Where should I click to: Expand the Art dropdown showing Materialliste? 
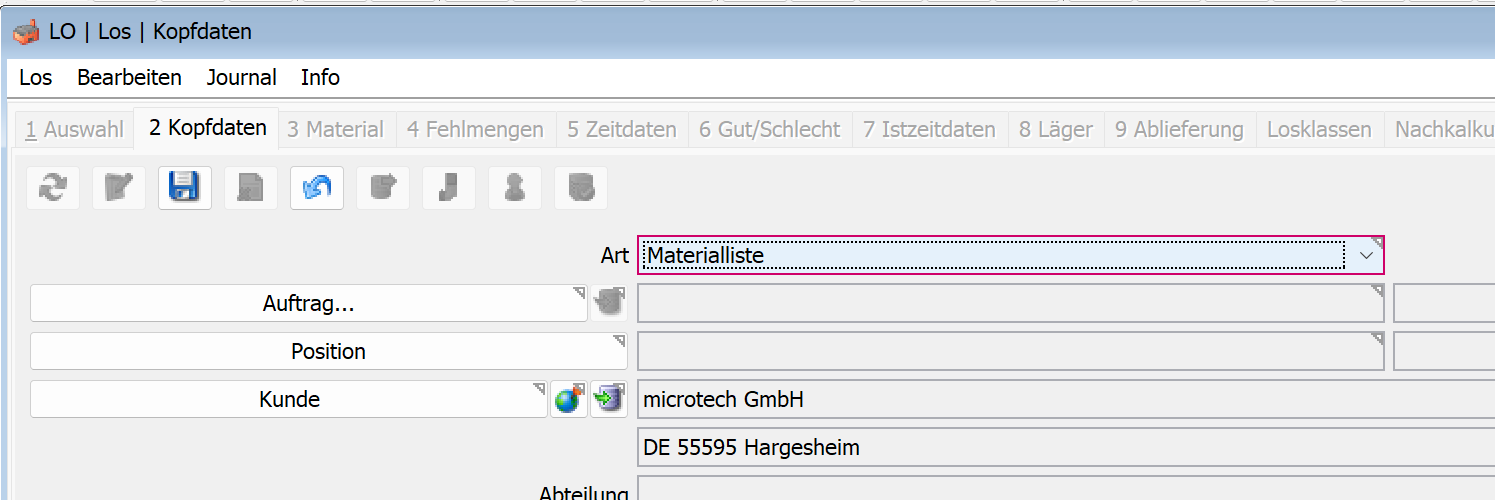pos(1365,256)
